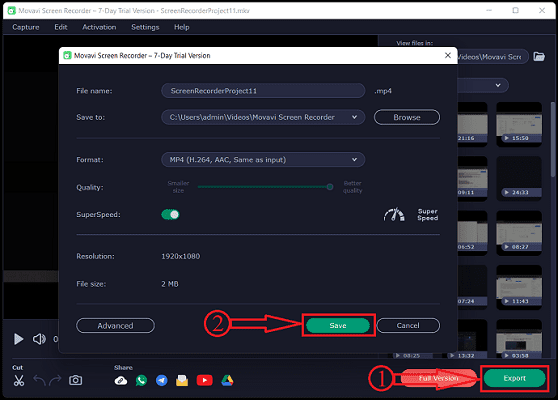Viewport: 558px width, 400px height.
Task: Open the 11:43 recording thumbnail
Action: pos(519,288)
